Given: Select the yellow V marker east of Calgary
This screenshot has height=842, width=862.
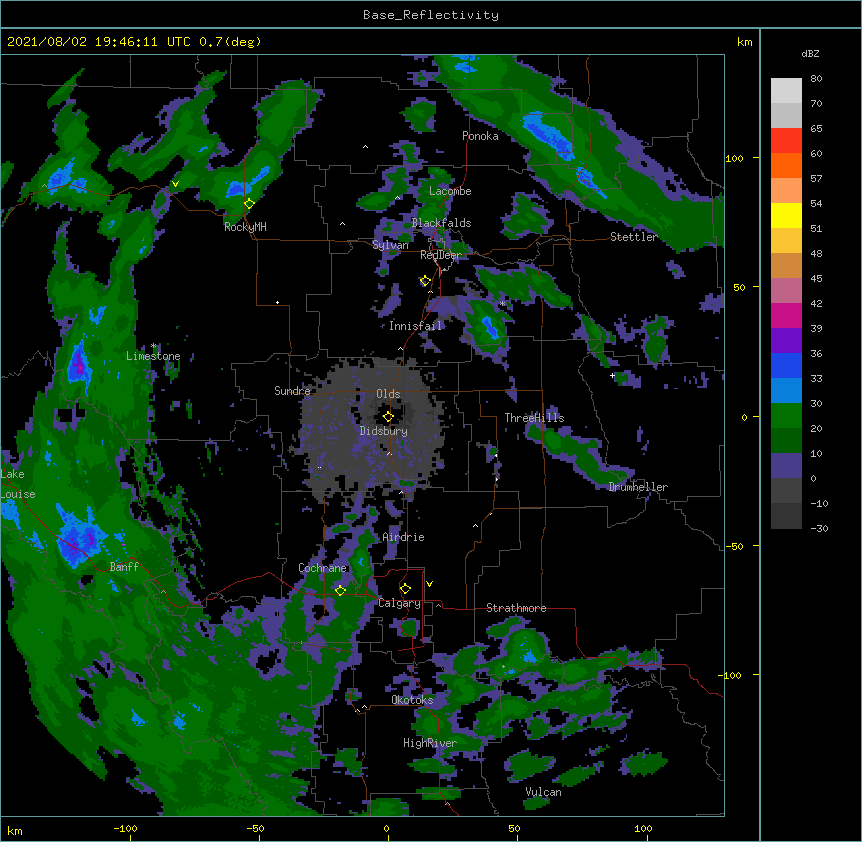Looking at the screenshot, I should click(429, 584).
